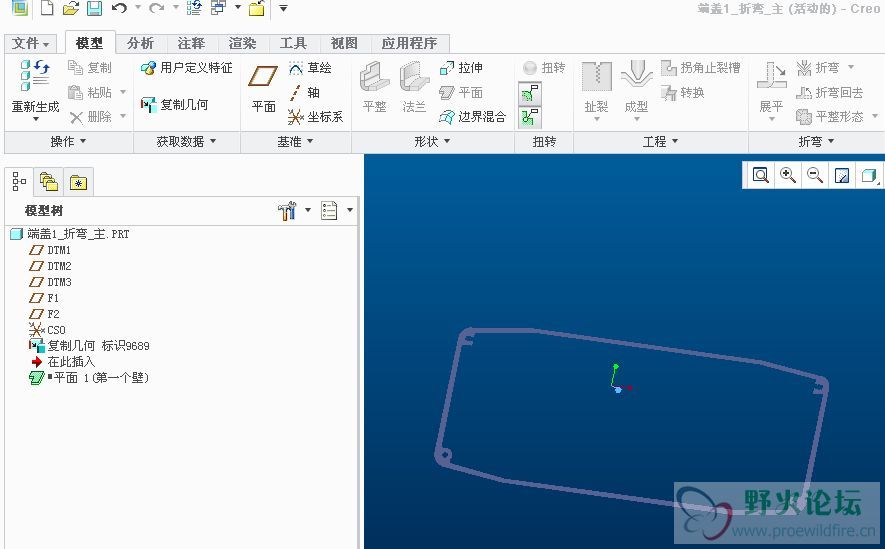Viewport: 885px width, 549px height.
Task: Open the Sketch (草绘) tool
Action: click(x=310, y=68)
